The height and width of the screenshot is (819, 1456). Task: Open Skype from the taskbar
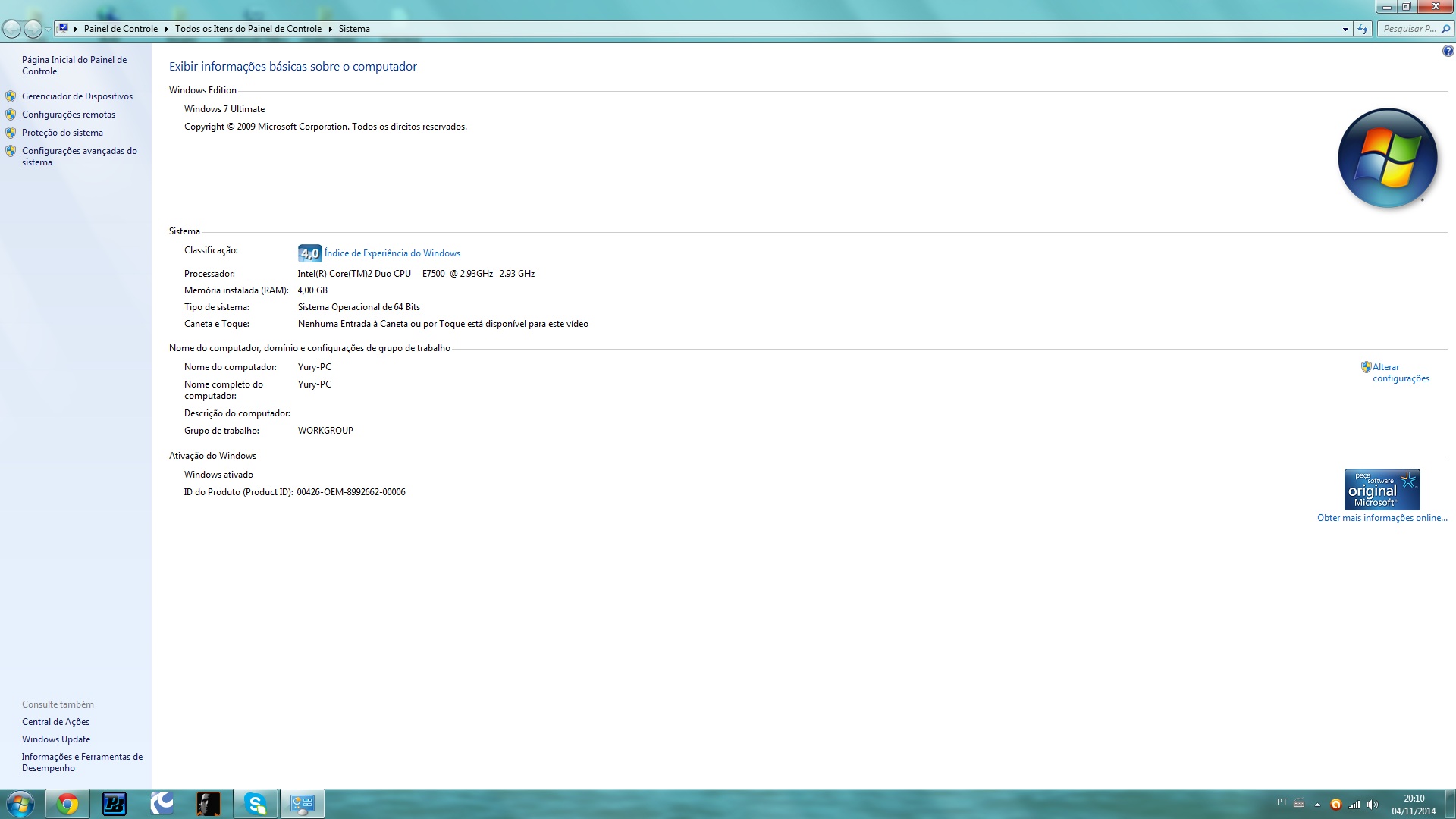point(256,804)
